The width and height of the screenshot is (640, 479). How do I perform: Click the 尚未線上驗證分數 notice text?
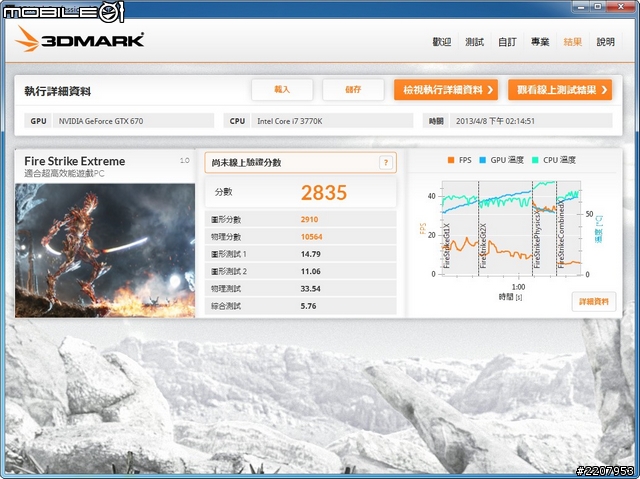point(246,163)
